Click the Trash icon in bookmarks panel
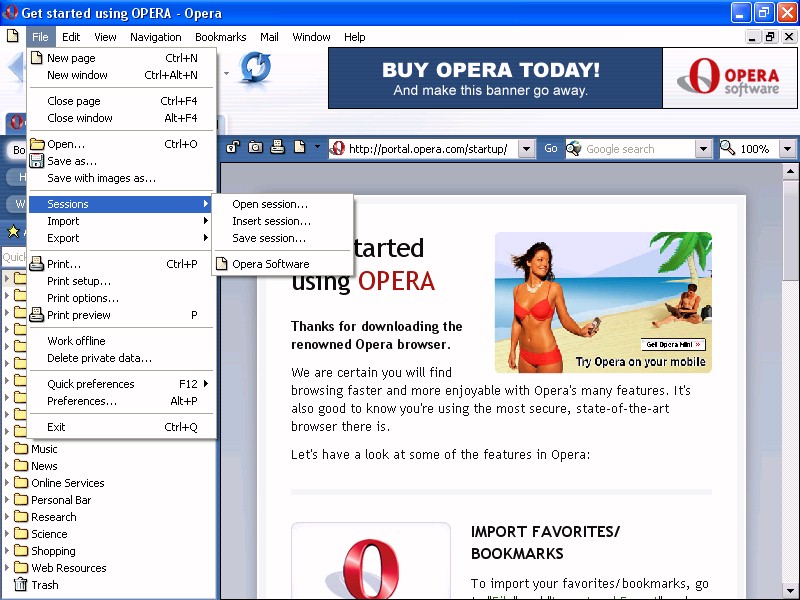The image size is (800, 600). click(x=20, y=585)
